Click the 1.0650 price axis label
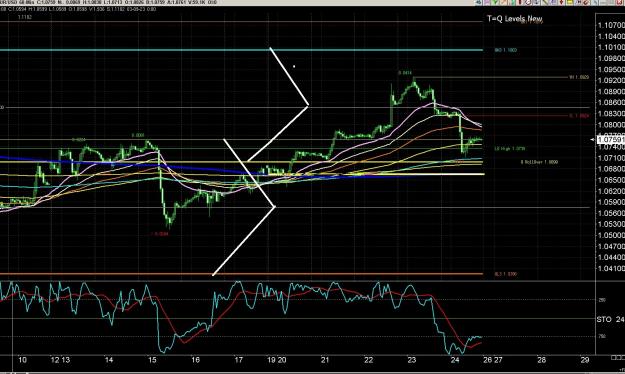 611,180
